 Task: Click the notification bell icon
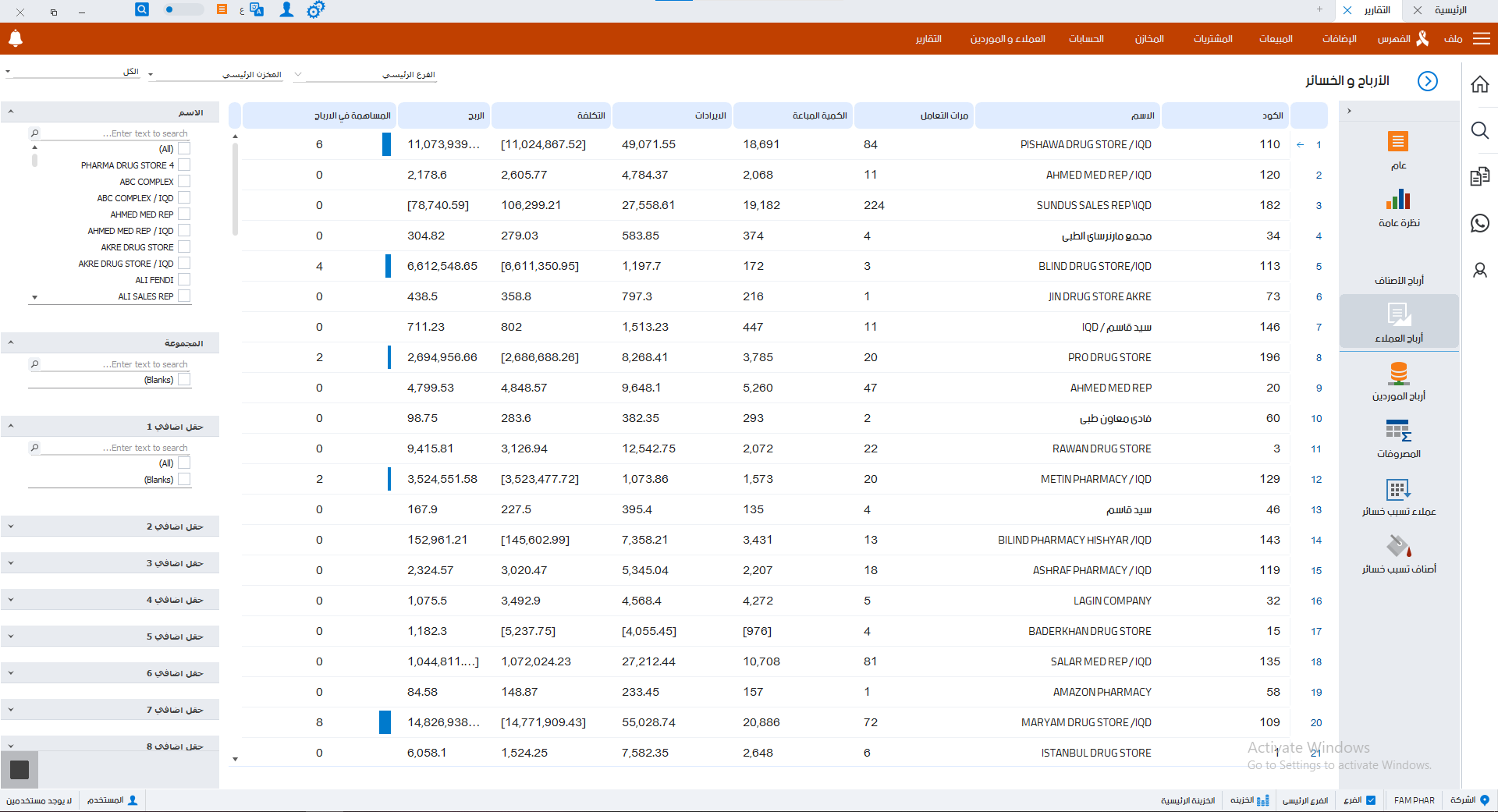pyautogui.click(x=16, y=38)
